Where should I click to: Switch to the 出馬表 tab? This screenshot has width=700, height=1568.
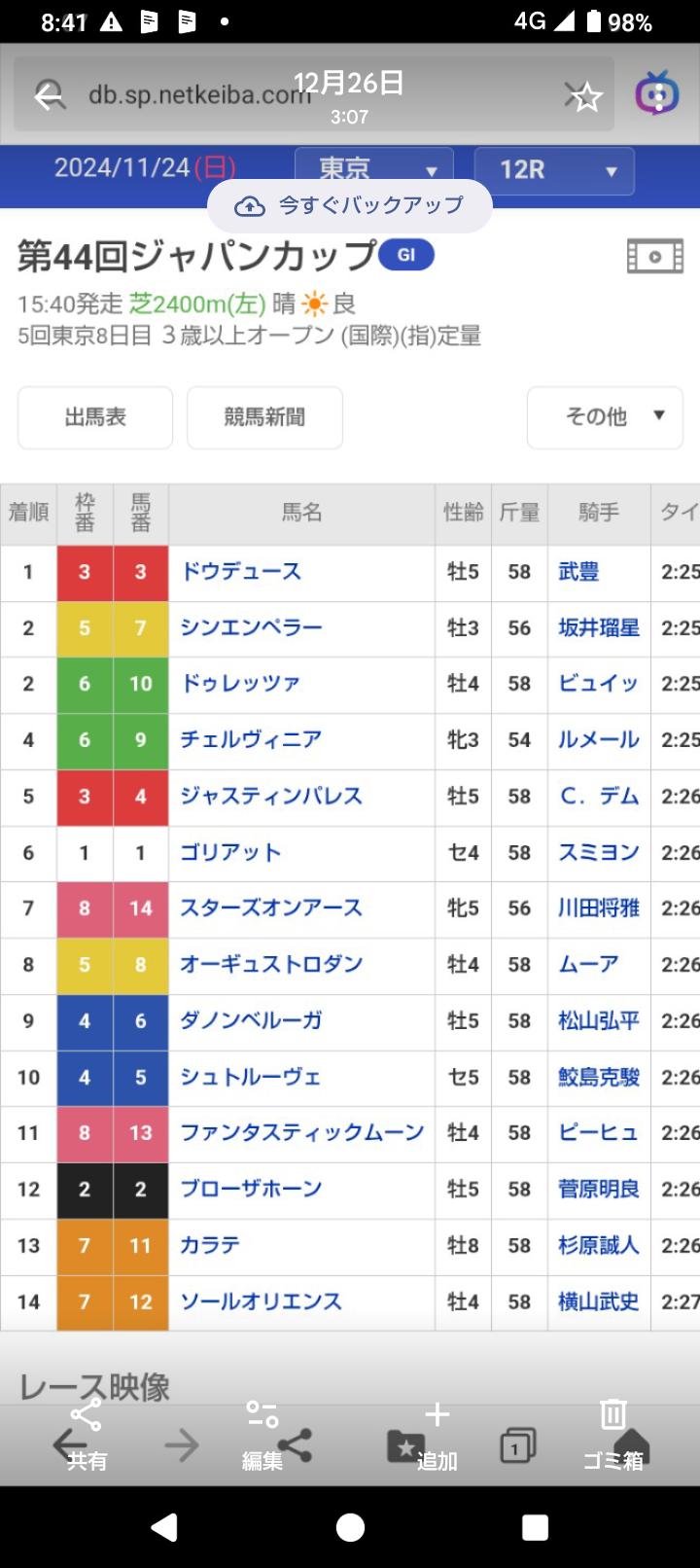click(95, 417)
